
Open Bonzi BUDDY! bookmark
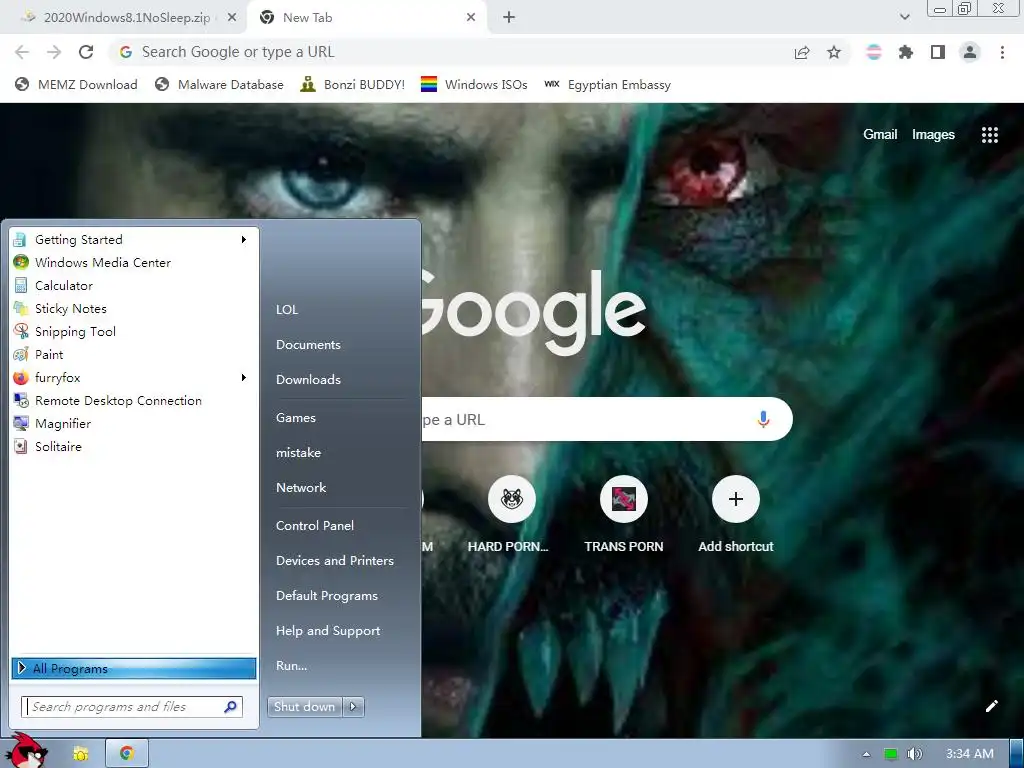[x=353, y=84]
